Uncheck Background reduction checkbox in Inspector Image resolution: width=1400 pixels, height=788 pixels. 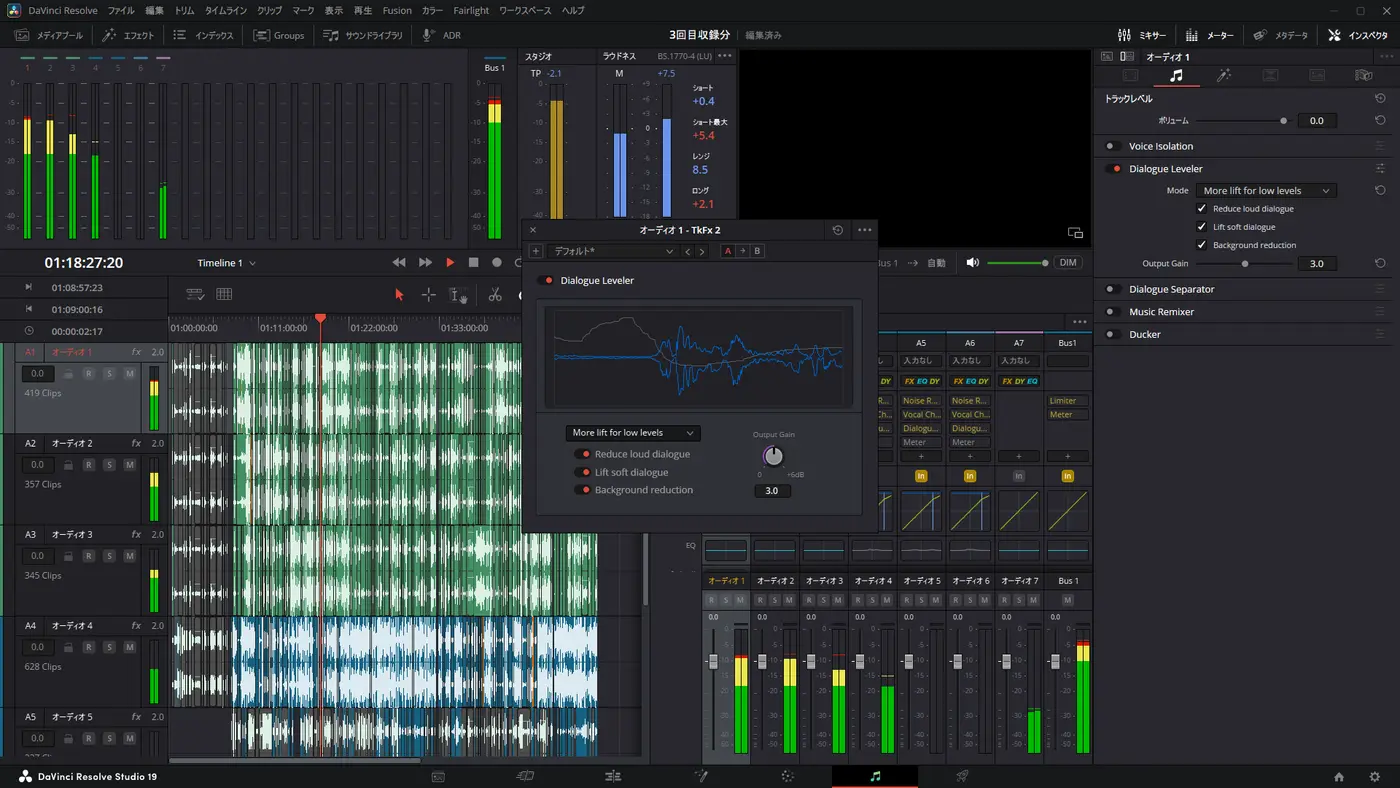[1202, 245]
